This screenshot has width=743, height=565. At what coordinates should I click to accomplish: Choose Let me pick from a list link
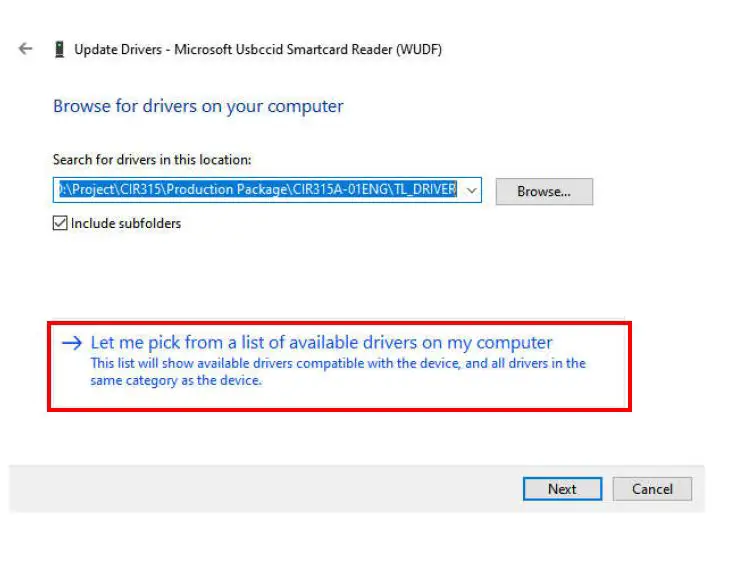pos(321,343)
